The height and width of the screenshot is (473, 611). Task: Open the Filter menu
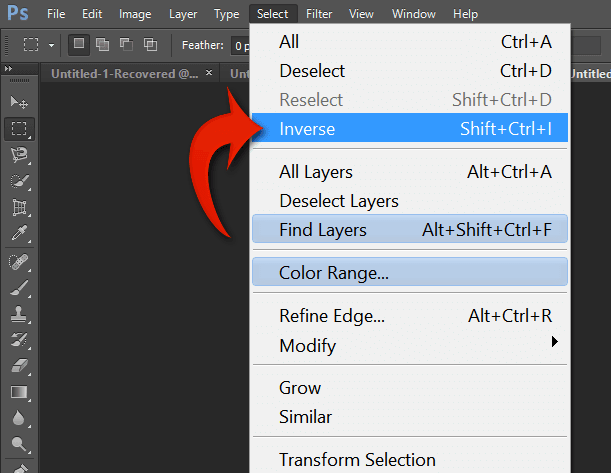click(319, 14)
